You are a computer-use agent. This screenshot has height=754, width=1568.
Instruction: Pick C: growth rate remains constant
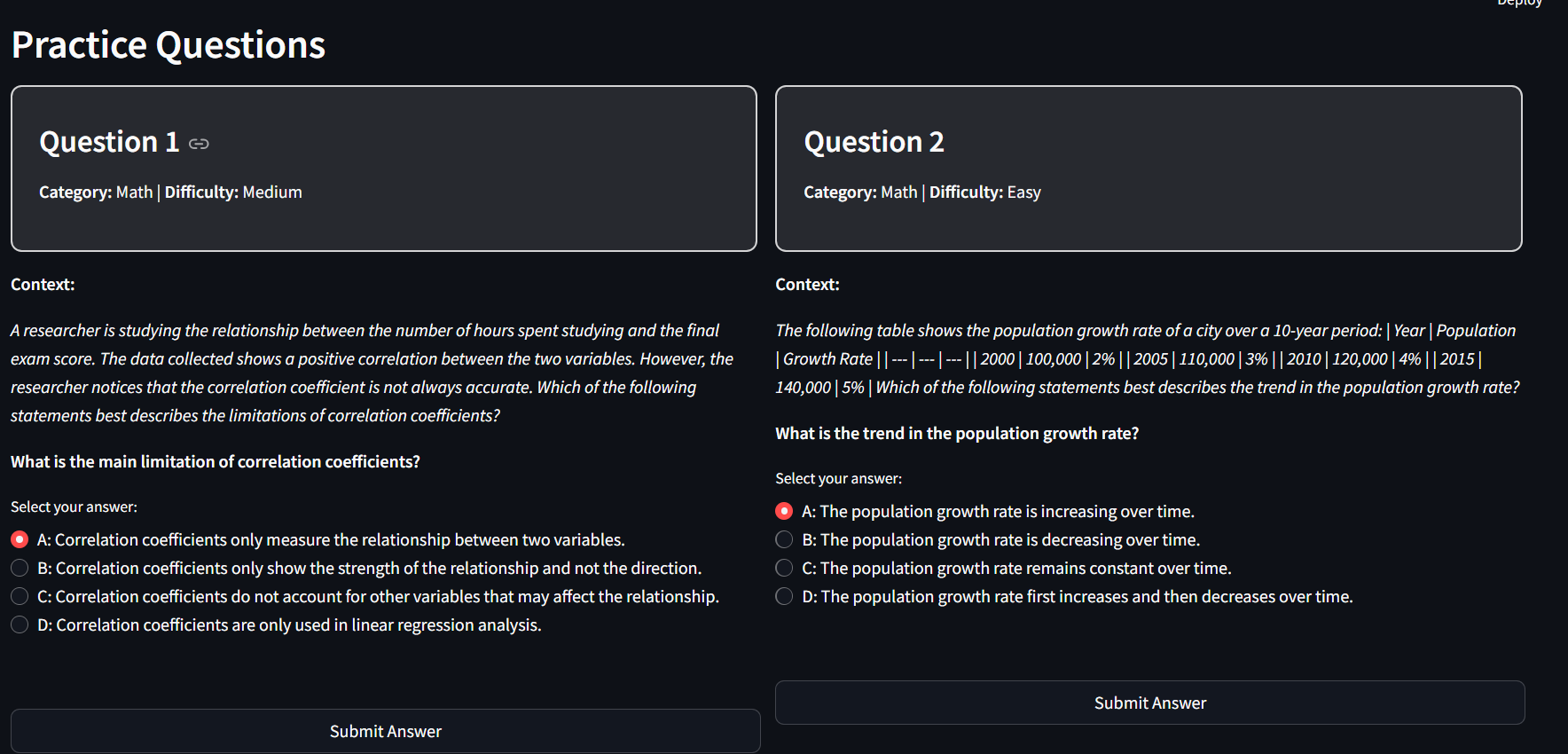[x=784, y=568]
